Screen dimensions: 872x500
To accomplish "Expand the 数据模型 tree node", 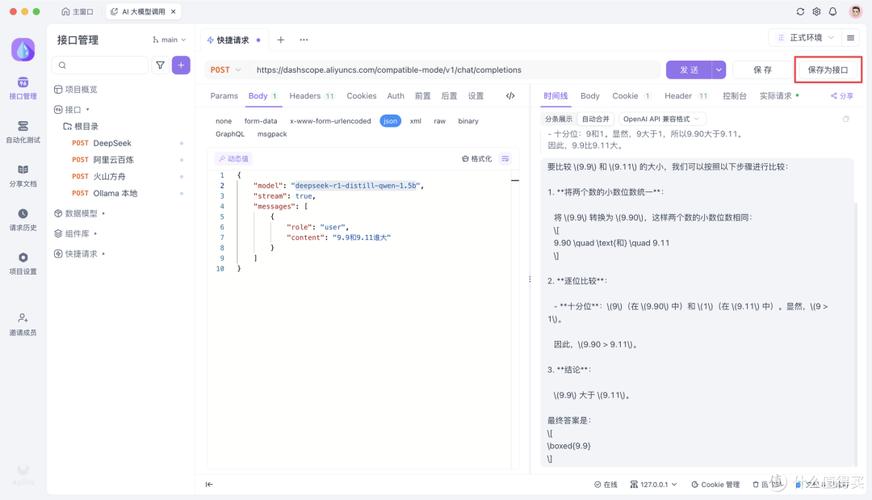I will 80,213.
